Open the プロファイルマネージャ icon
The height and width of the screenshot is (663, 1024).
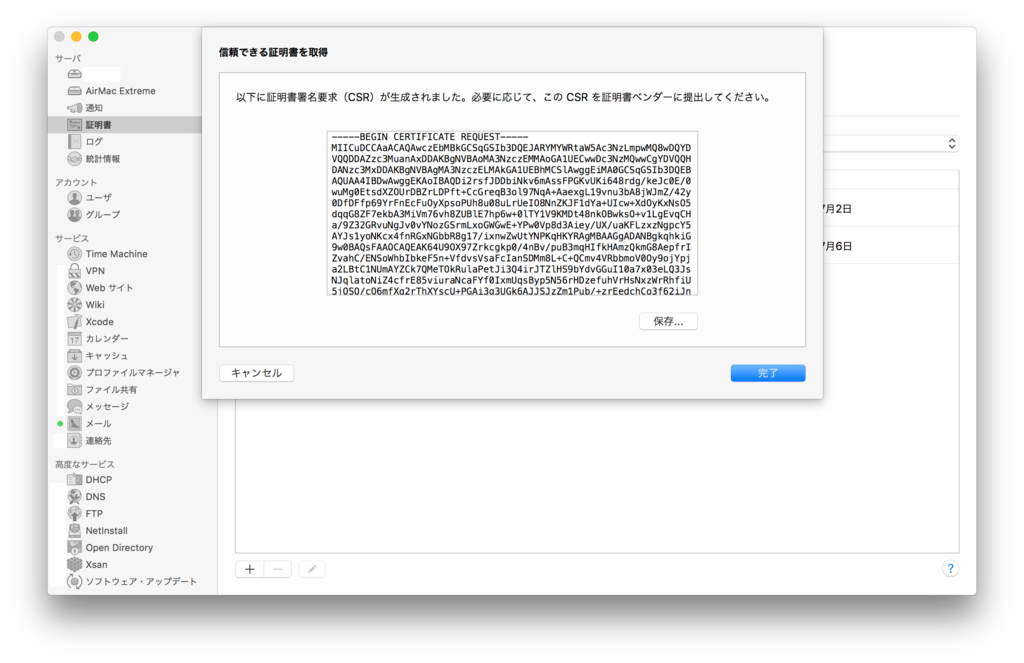coord(74,372)
